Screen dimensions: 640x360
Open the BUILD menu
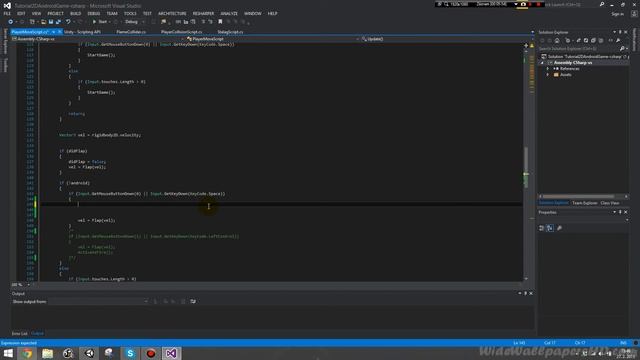coord(76,13)
